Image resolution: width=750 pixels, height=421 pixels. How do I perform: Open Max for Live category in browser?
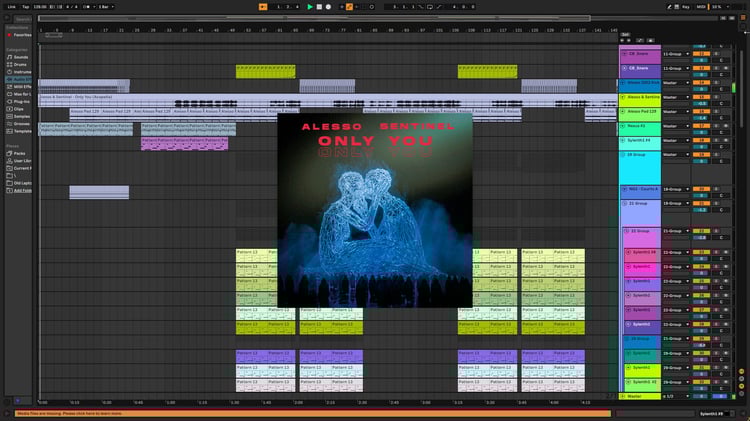[x=19, y=94]
